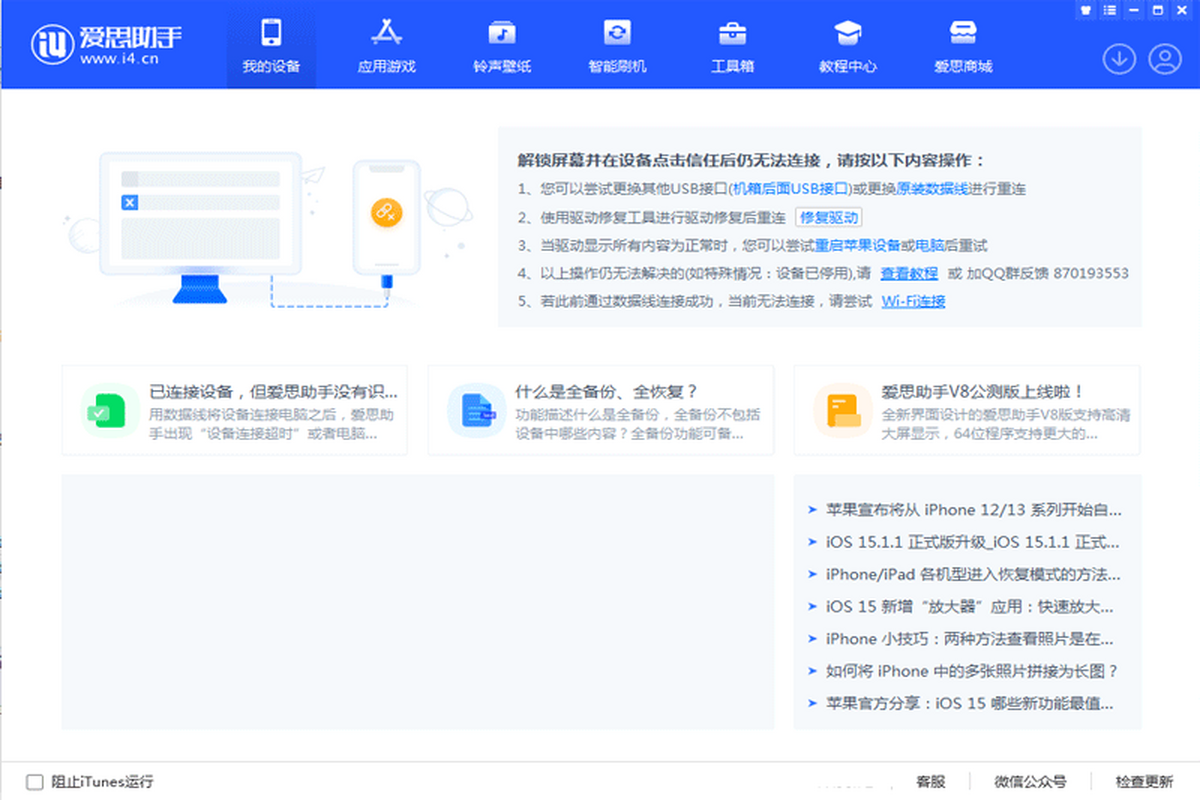Click the Wi-Fi连接 link
The height and width of the screenshot is (800, 1200).
(913, 301)
